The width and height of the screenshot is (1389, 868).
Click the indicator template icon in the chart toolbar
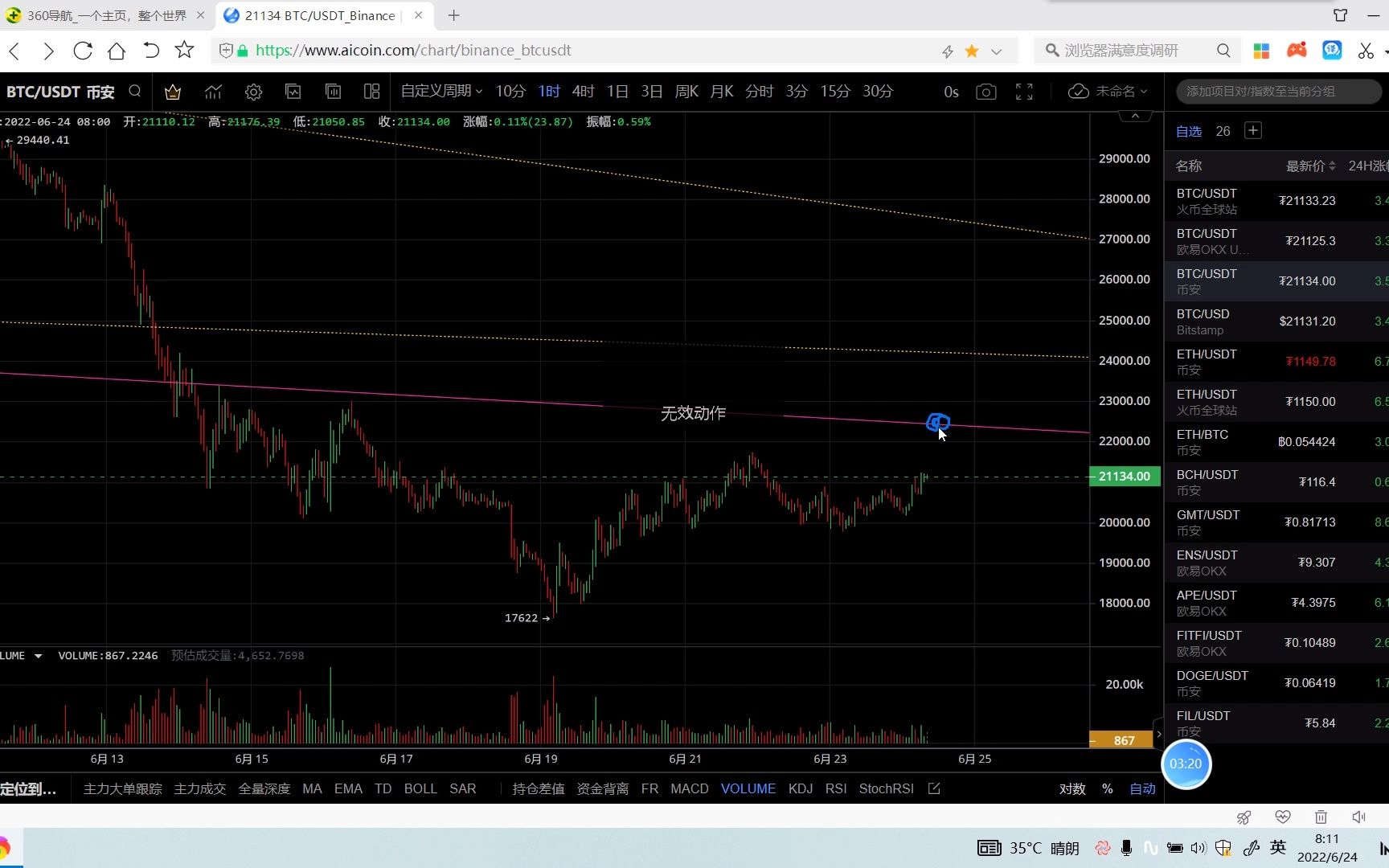click(293, 92)
